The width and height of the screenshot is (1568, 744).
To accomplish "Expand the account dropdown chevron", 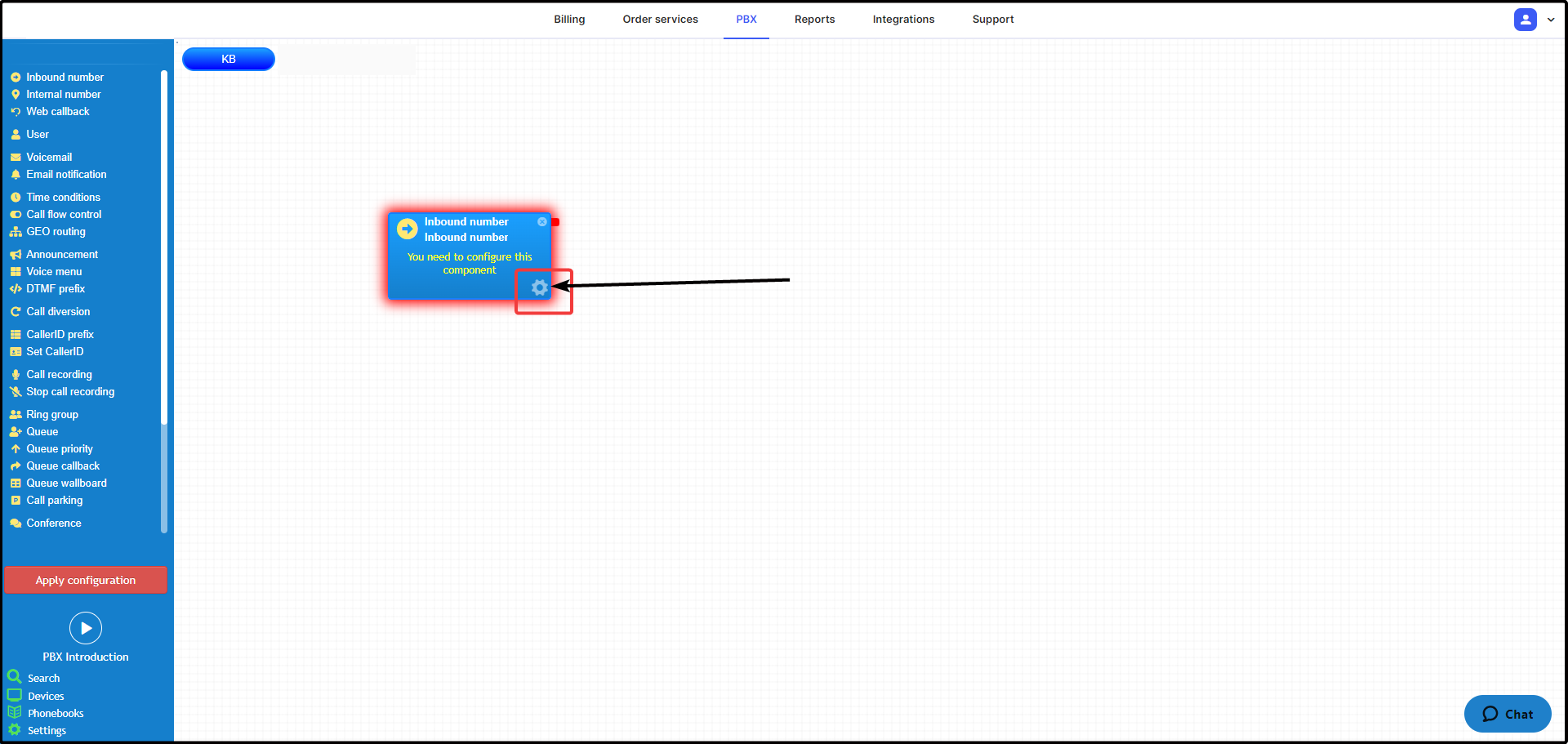I will 1551,20.
